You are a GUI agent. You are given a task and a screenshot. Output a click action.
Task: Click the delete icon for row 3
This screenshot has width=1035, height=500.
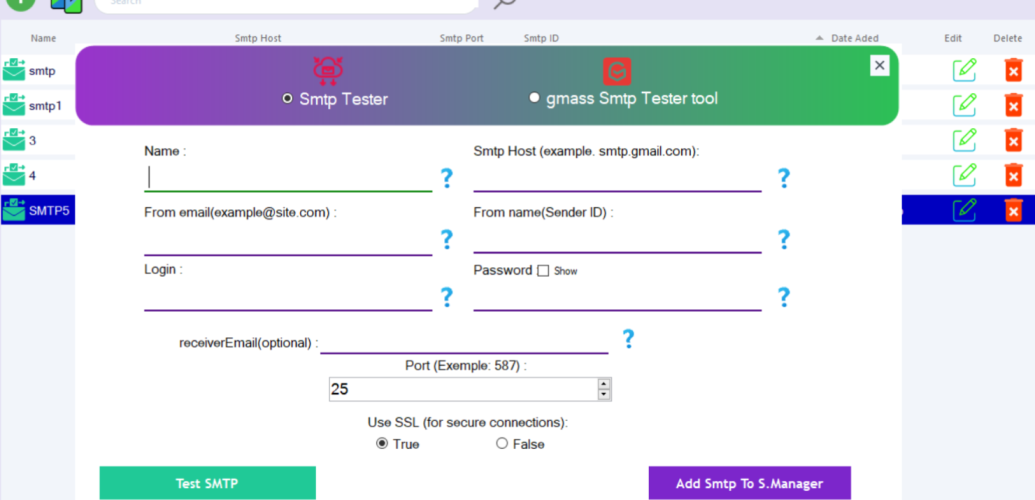1013,140
